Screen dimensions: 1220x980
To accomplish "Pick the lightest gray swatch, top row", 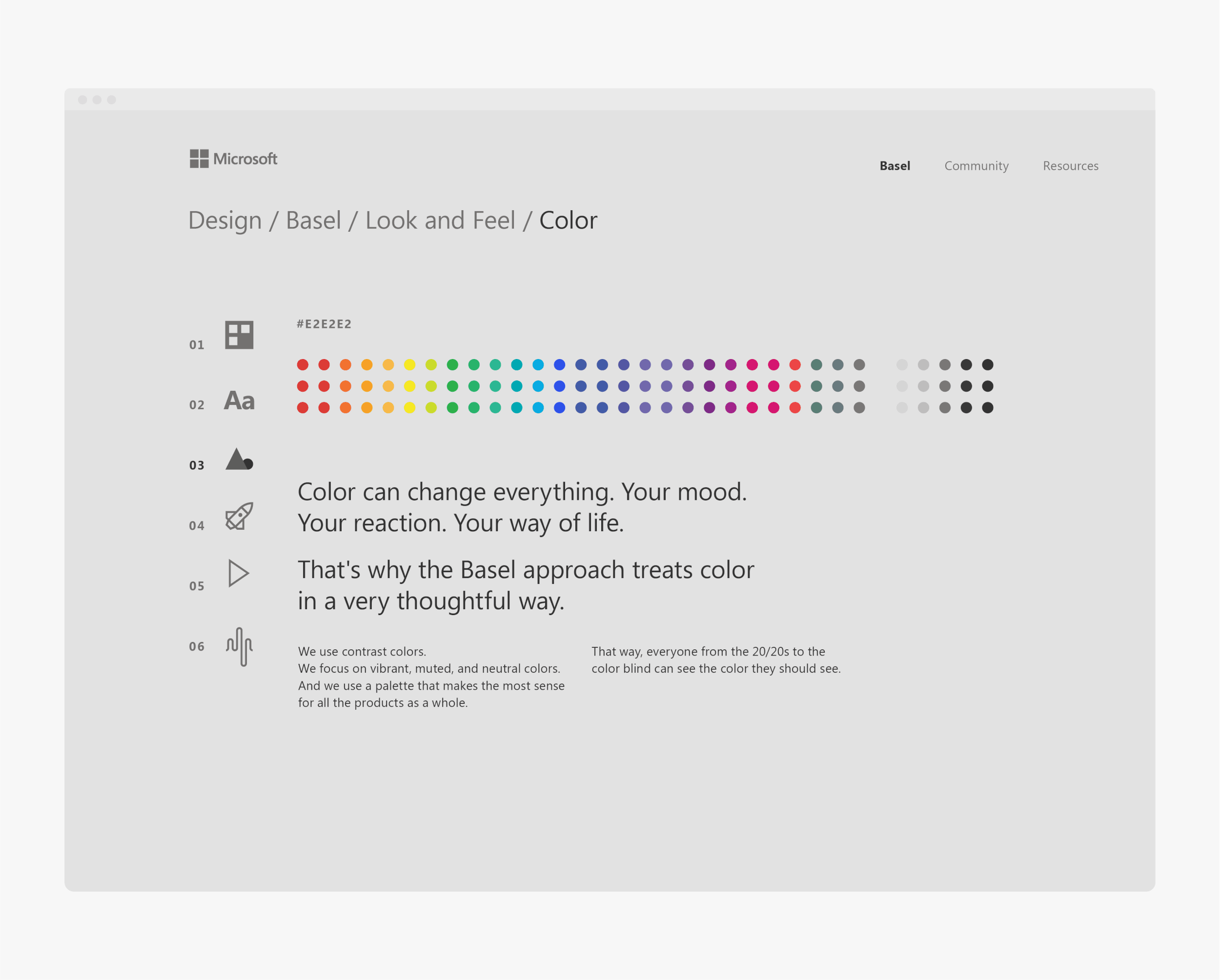I will coord(902,365).
